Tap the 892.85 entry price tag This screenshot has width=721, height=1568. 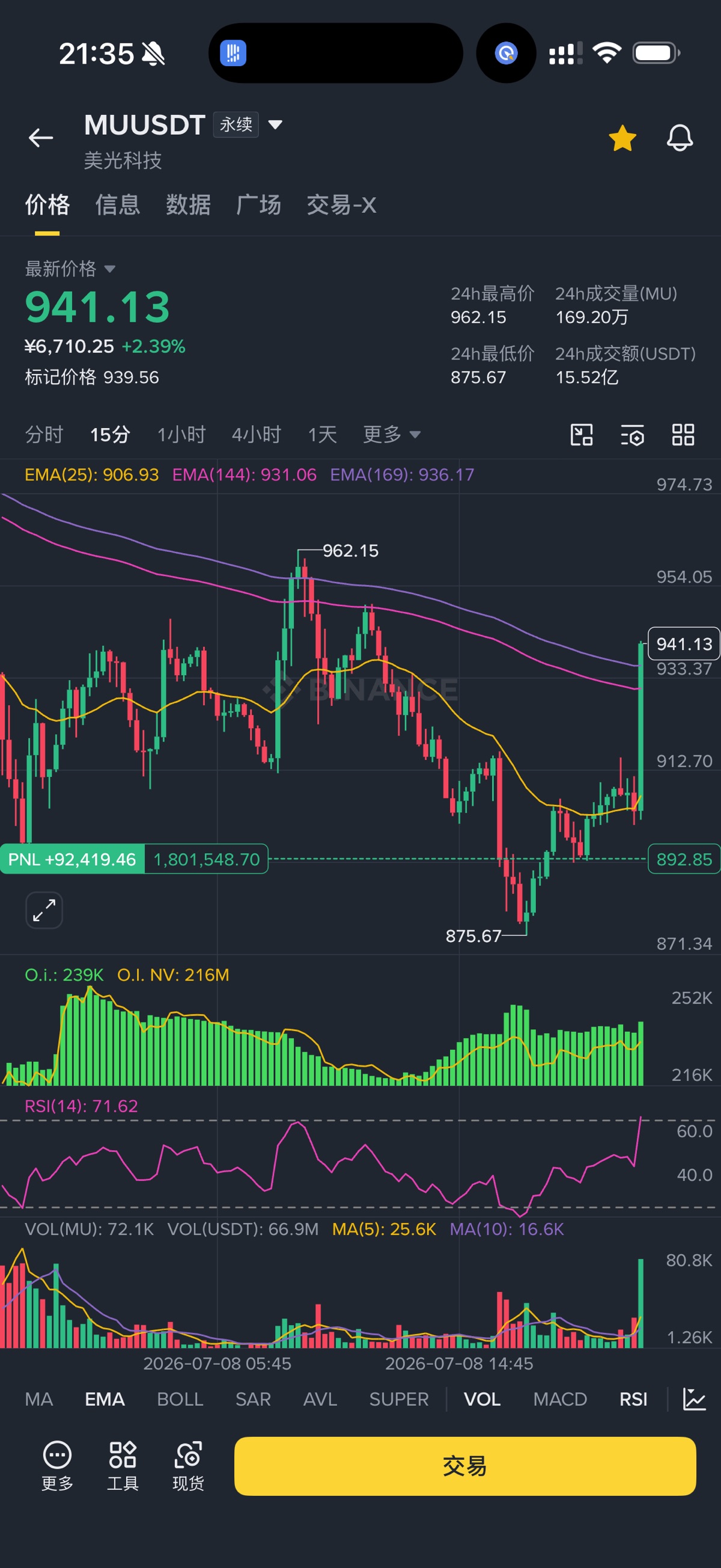[x=684, y=859]
